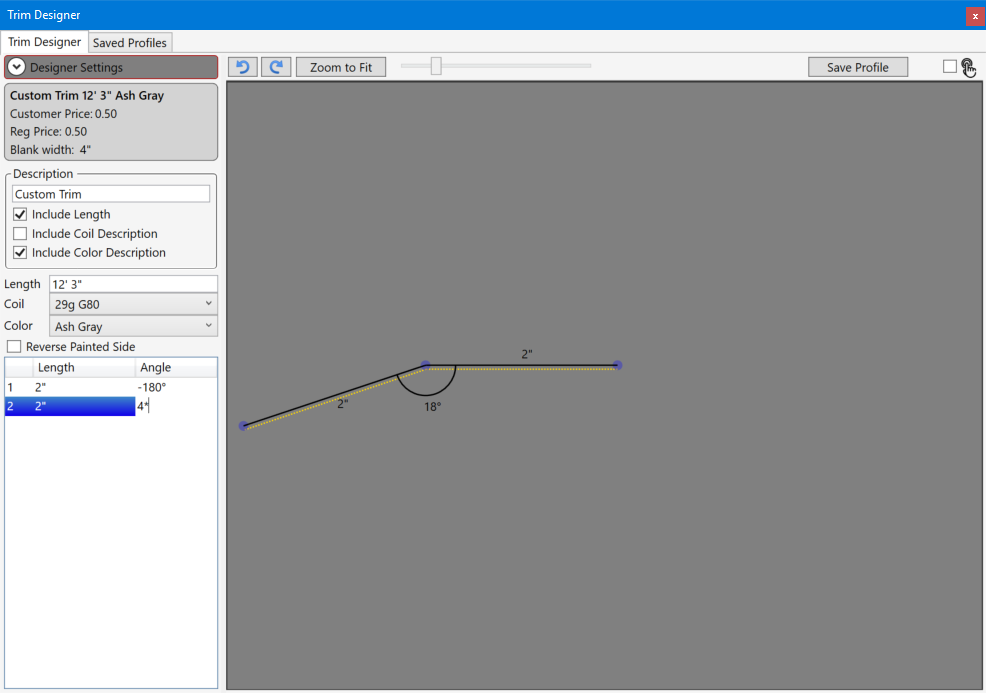Open the Color dropdown showing Ash Gray

pyautogui.click(x=133, y=327)
